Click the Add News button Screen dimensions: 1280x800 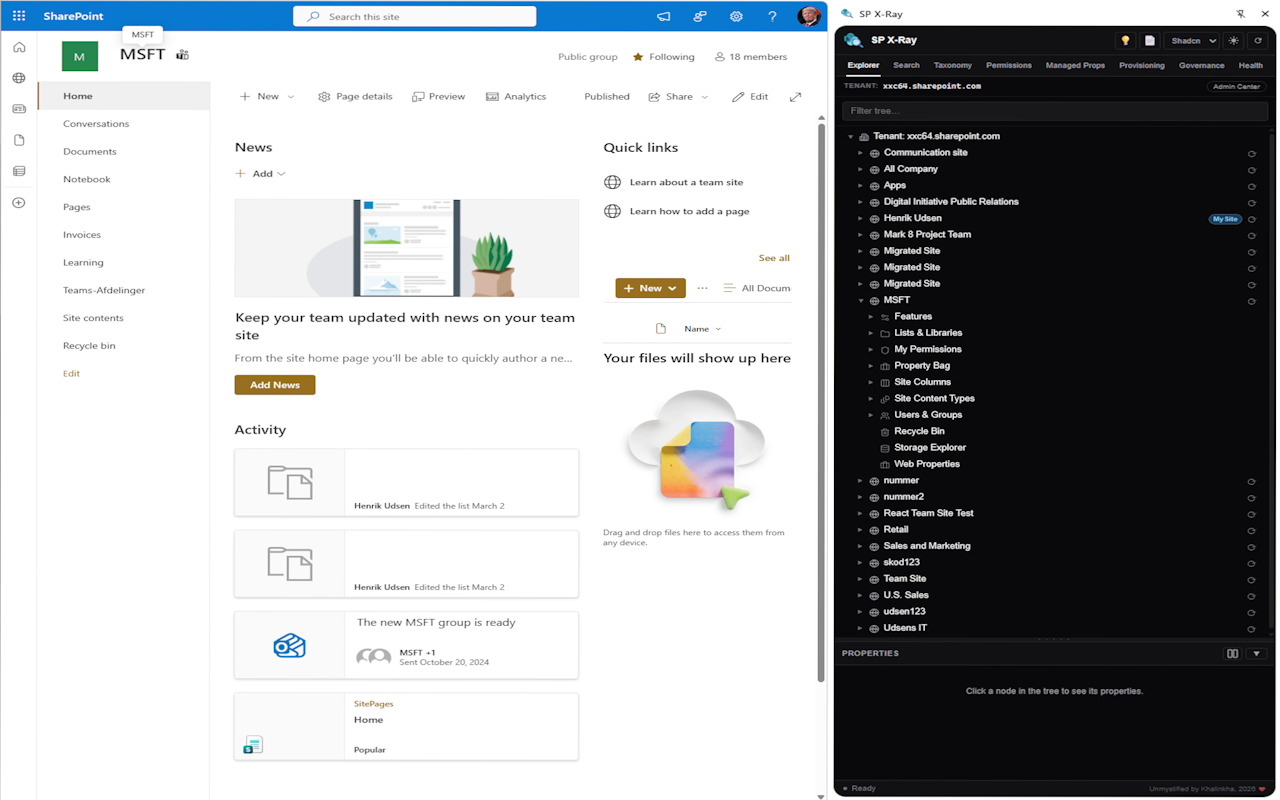coord(275,385)
